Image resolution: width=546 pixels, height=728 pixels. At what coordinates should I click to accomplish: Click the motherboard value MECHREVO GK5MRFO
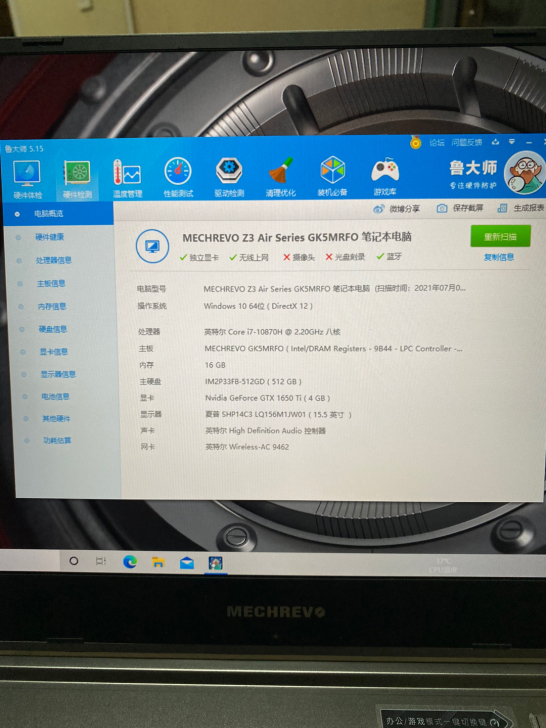coord(333,348)
